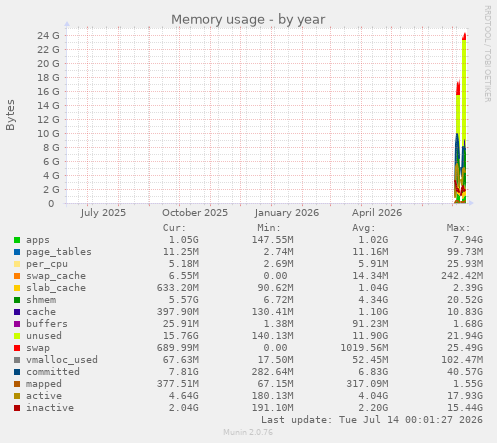Click the yellow-green unused legend swatch
This screenshot has height=443, width=497.
tap(17, 336)
